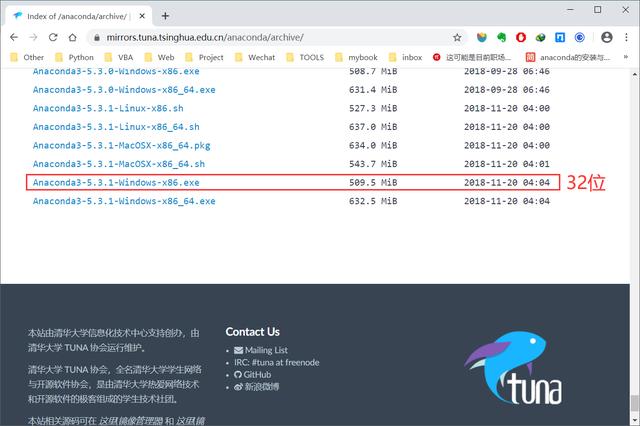
Task: Download Anaconda3-5.3.1-Linux-x86_64.sh
Action: [x=116, y=127]
